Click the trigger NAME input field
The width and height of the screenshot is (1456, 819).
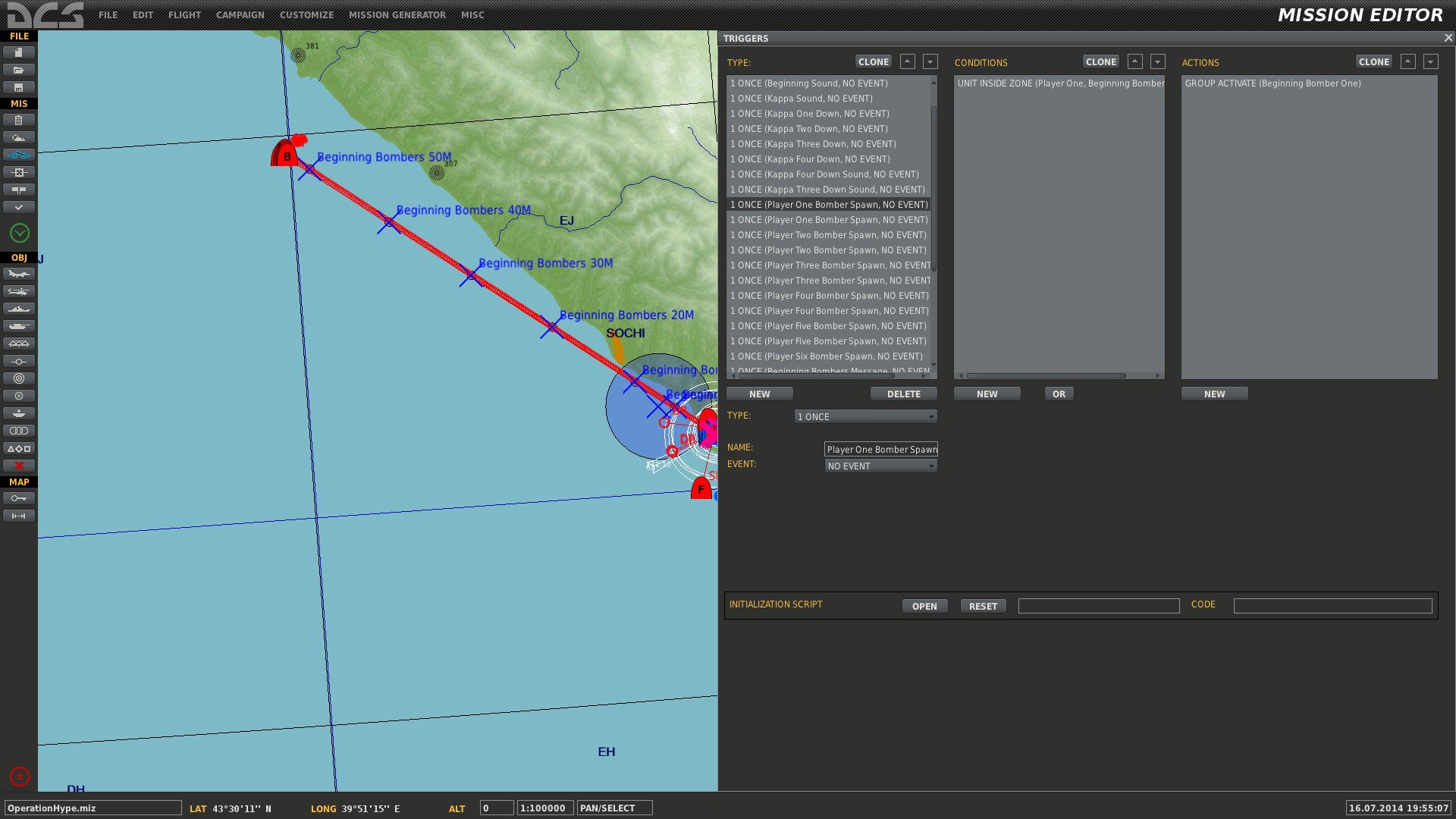click(880, 449)
